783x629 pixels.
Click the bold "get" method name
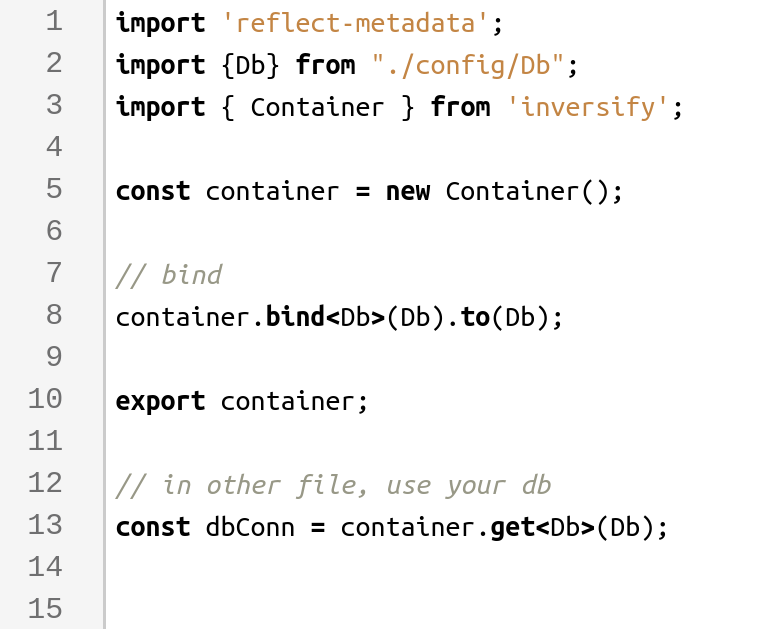point(512,527)
